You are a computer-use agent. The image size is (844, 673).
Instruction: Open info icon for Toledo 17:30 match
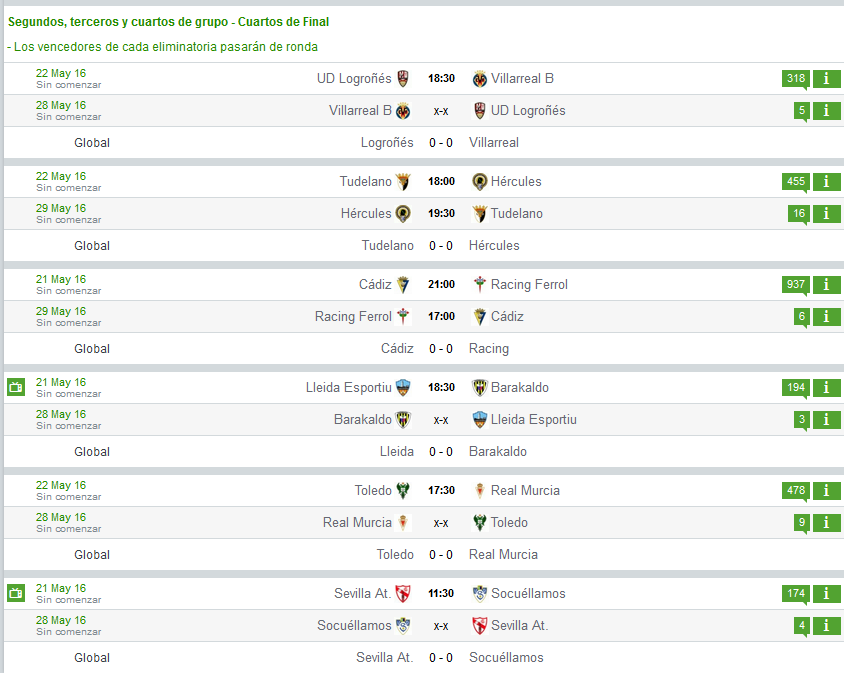tap(826, 490)
